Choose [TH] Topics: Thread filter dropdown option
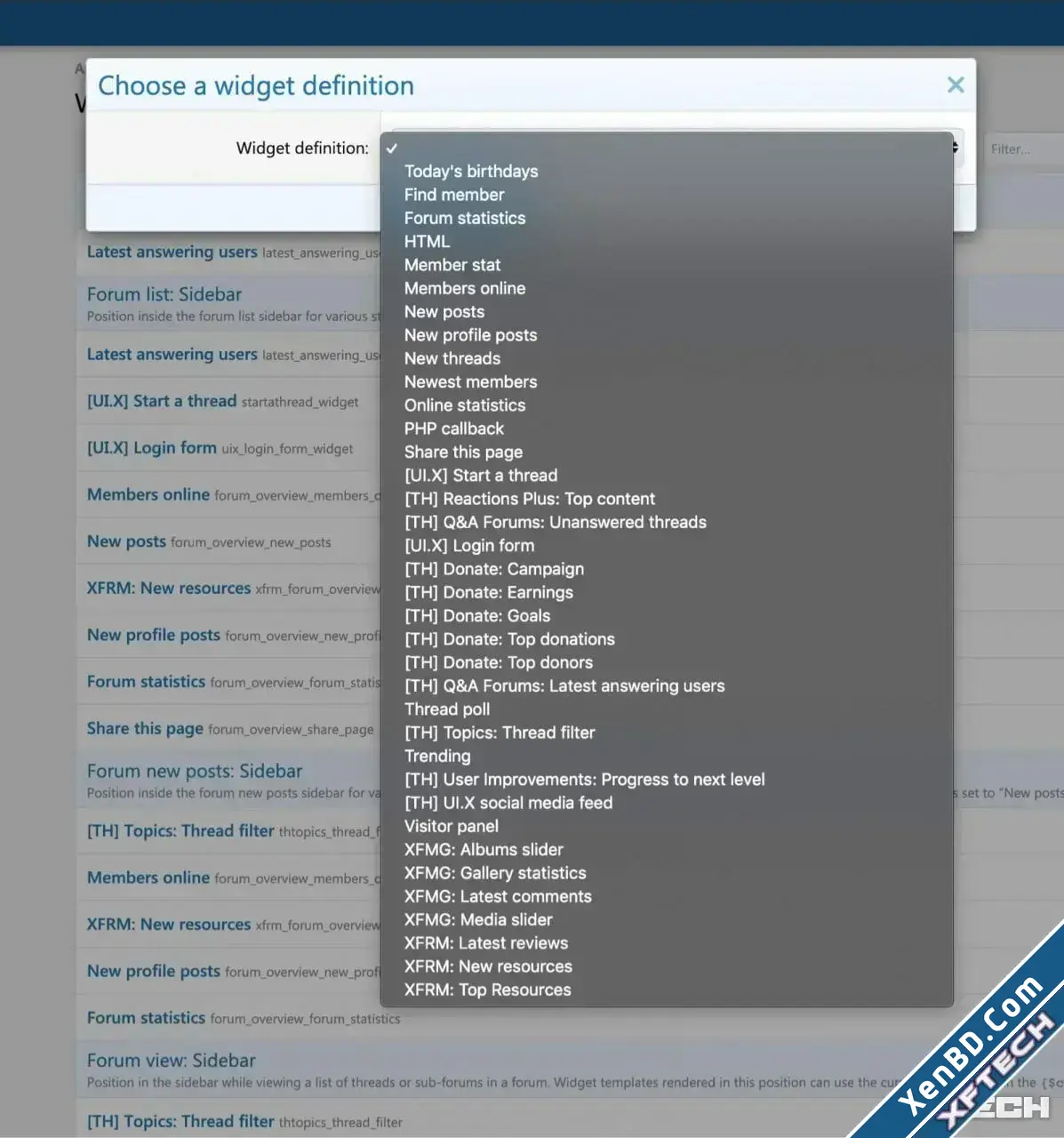1064x1138 pixels. point(667,733)
